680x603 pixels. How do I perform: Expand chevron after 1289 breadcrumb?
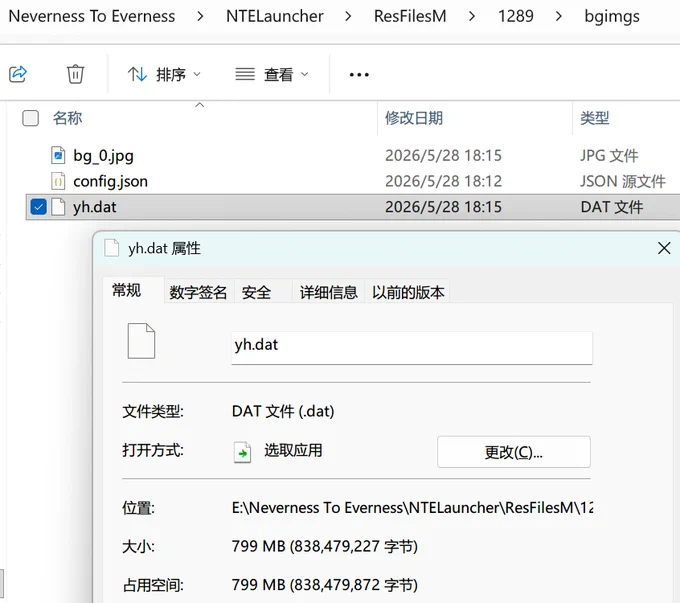point(559,17)
